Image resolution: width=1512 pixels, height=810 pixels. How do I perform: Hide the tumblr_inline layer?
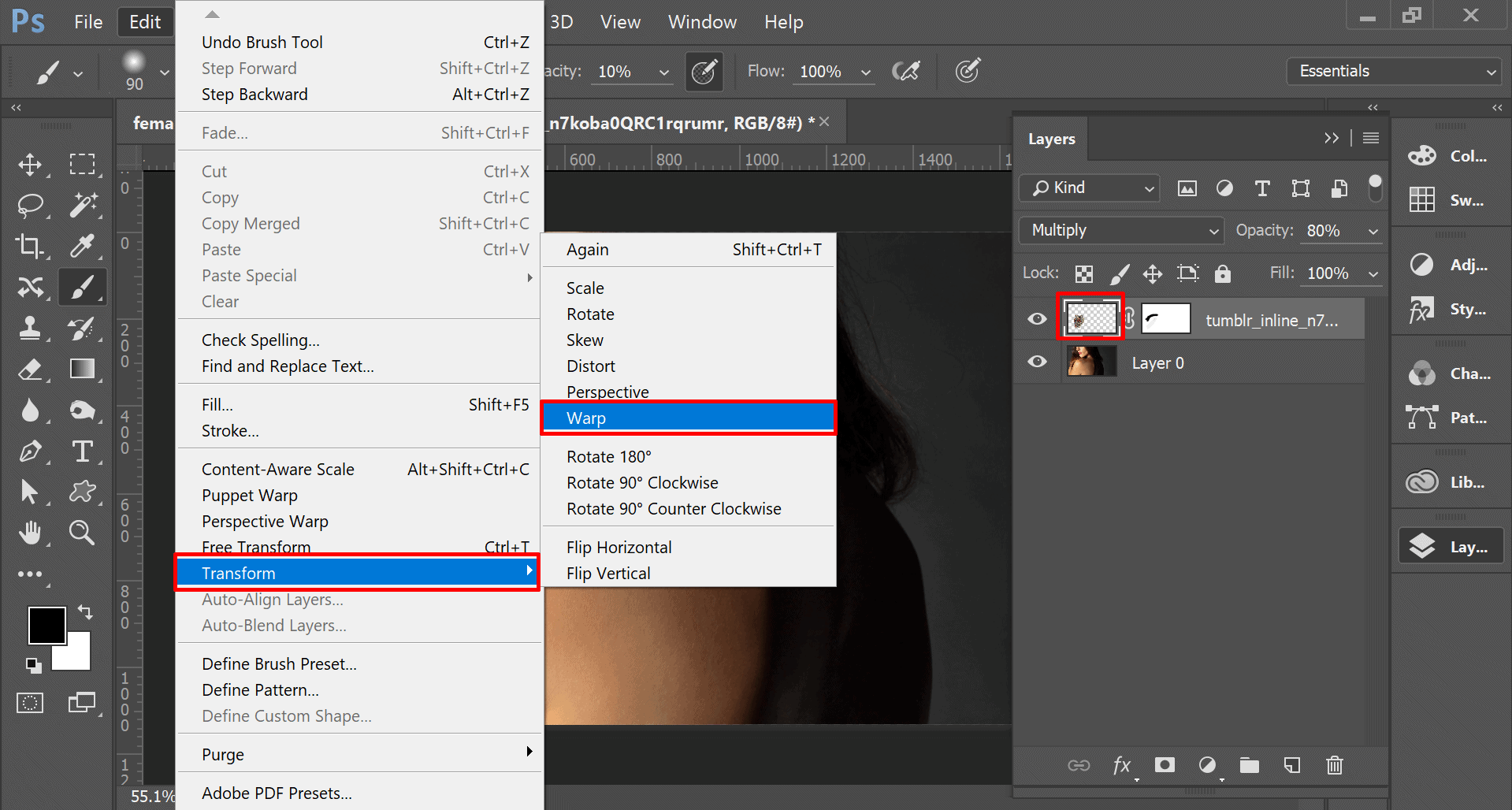point(1037,319)
